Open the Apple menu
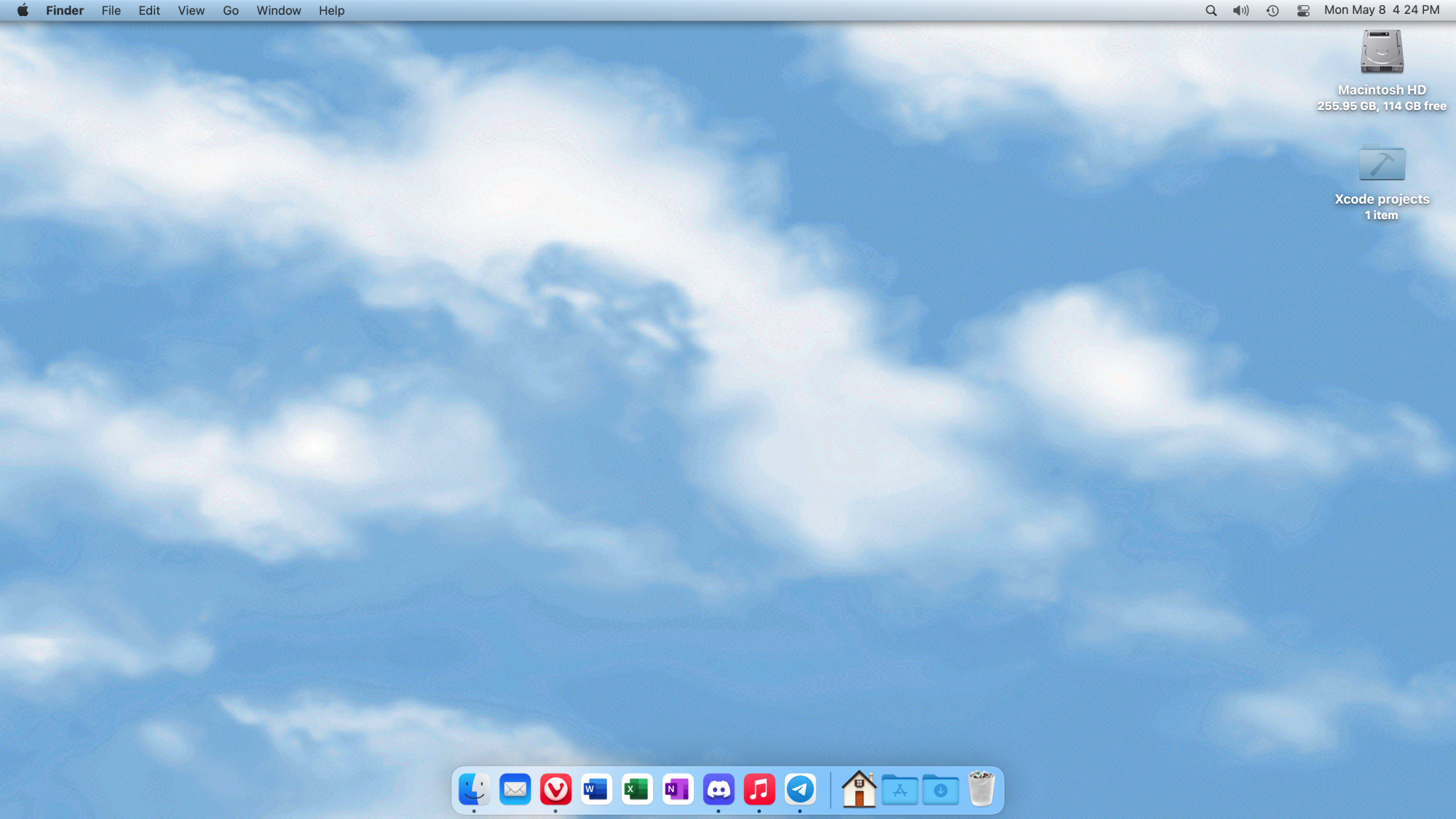1456x819 pixels. tap(22, 10)
